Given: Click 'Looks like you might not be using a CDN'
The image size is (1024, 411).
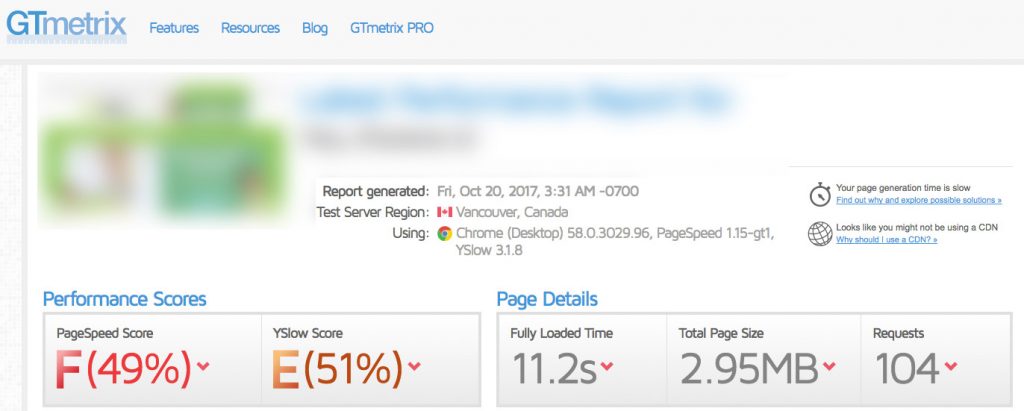Looking at the screenshot, I should coord(917,227).
